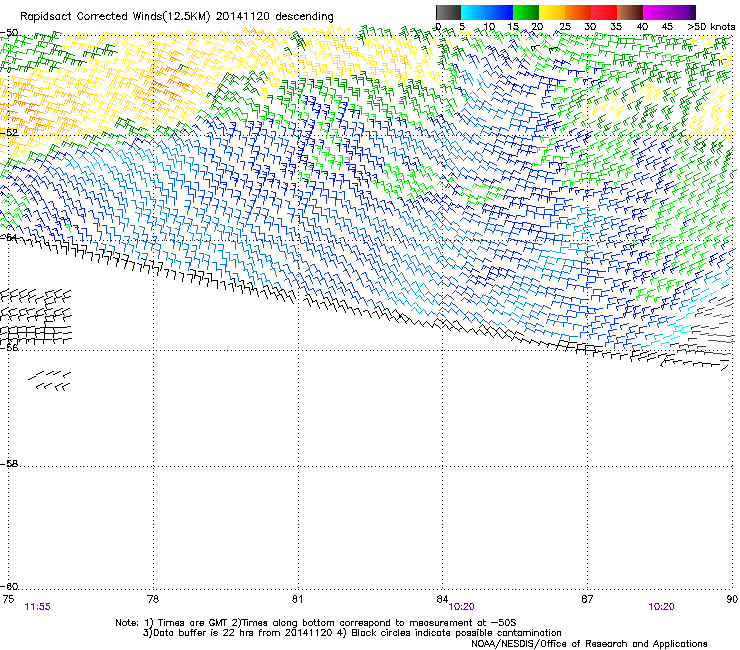
Task: Click the orange 25-30 knots legend segment
Action: point(578,12)
